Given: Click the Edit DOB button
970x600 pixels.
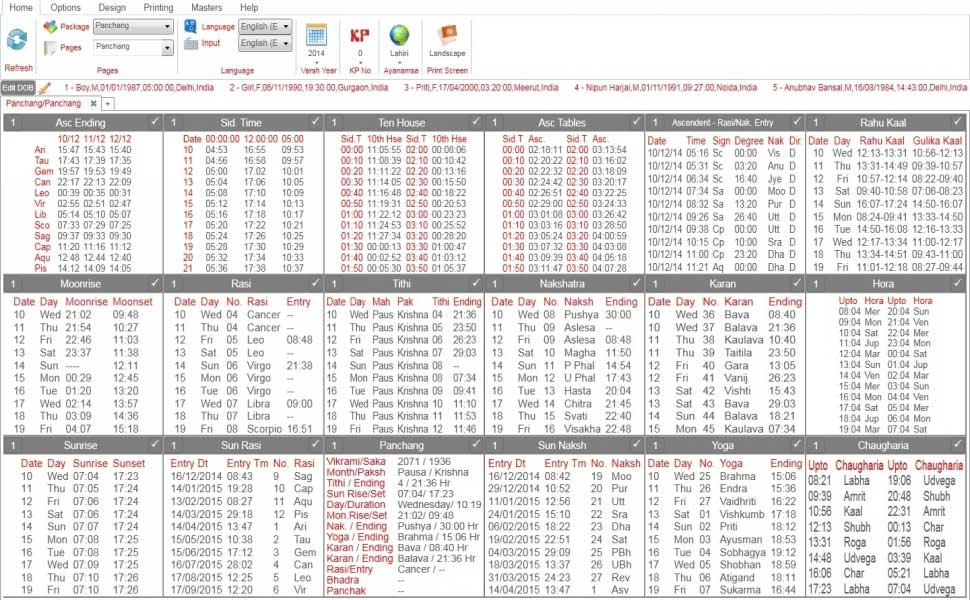Looking at the screenshot, I should [x=18, y=88].
